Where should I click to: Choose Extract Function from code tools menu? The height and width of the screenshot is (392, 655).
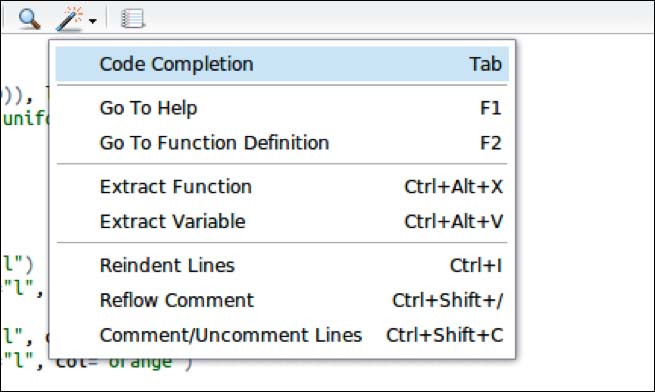(x=282, y=187)
